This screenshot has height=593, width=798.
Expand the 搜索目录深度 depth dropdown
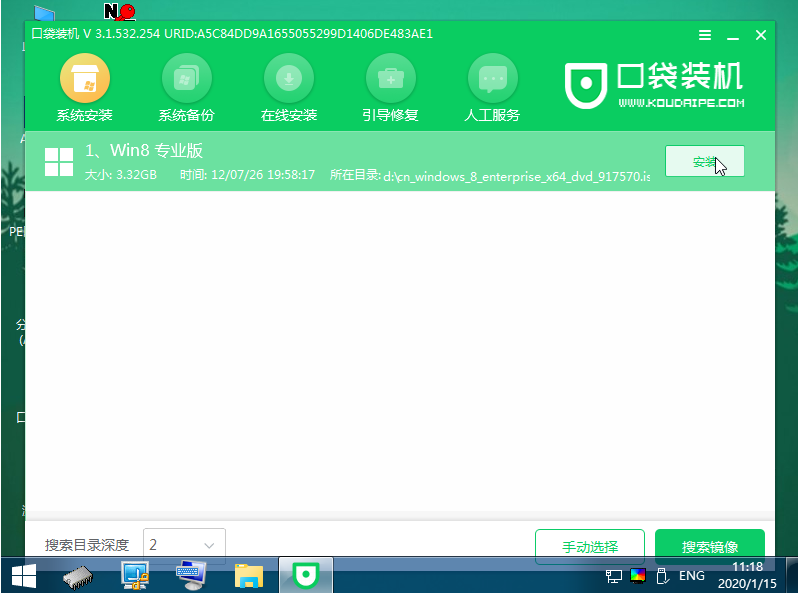(184, 545)
